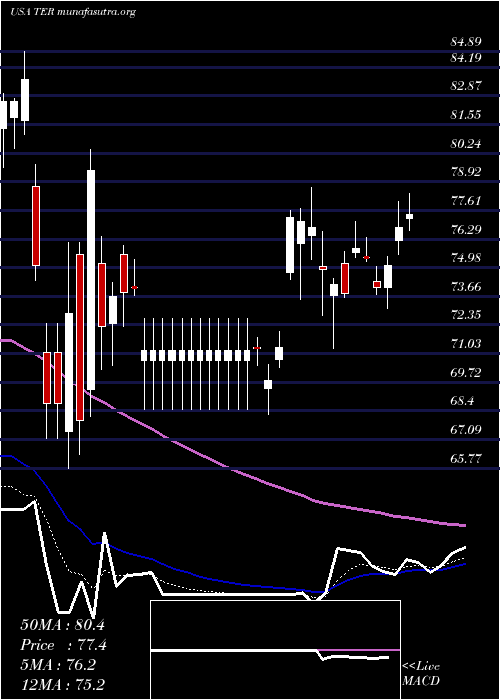This screenshot has width=500, height=700.
Task: Click the 77.61 price level label
Action: click(466, 200)
